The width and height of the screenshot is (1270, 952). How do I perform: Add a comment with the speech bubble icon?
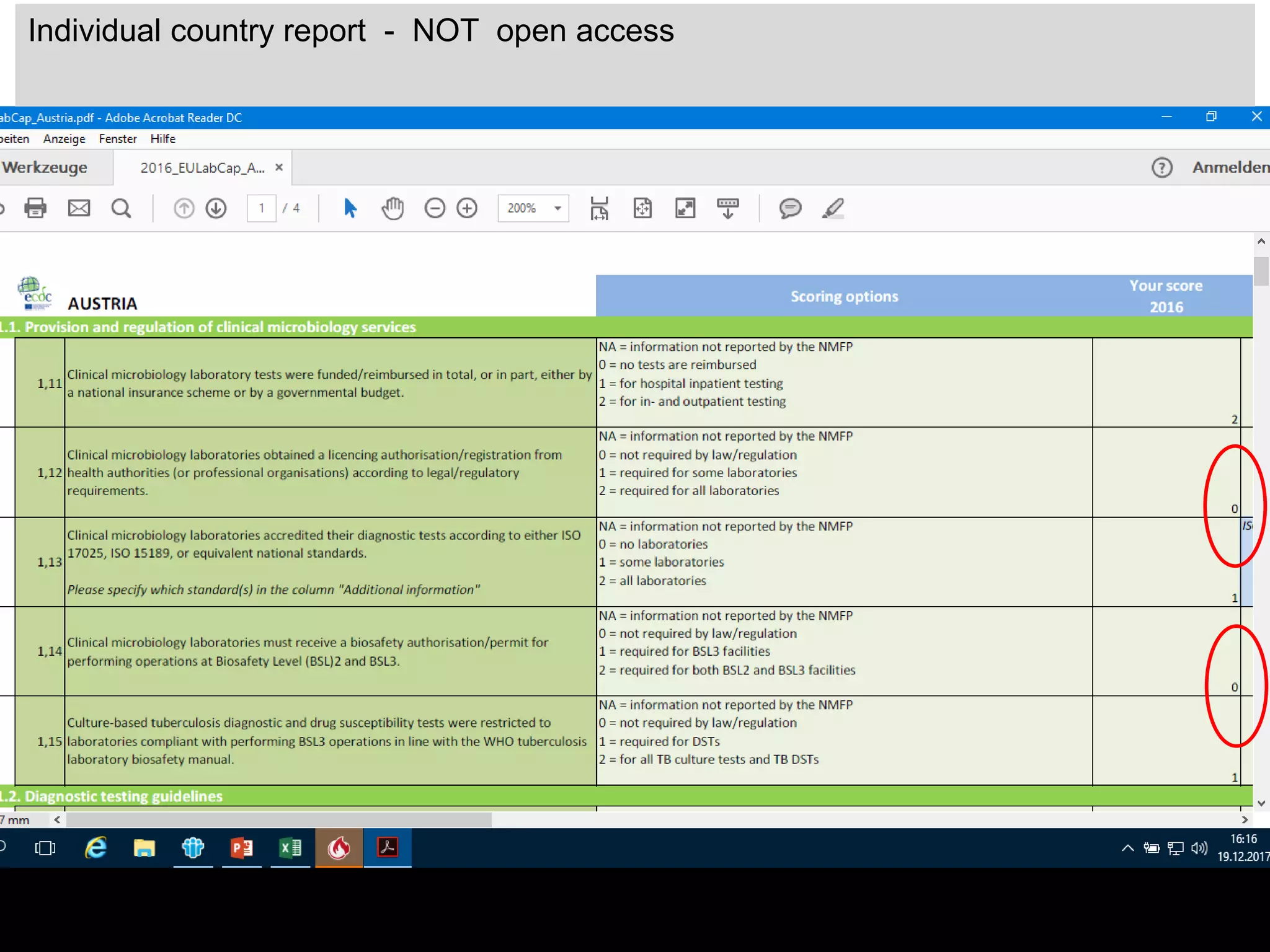tap(790, 208)
